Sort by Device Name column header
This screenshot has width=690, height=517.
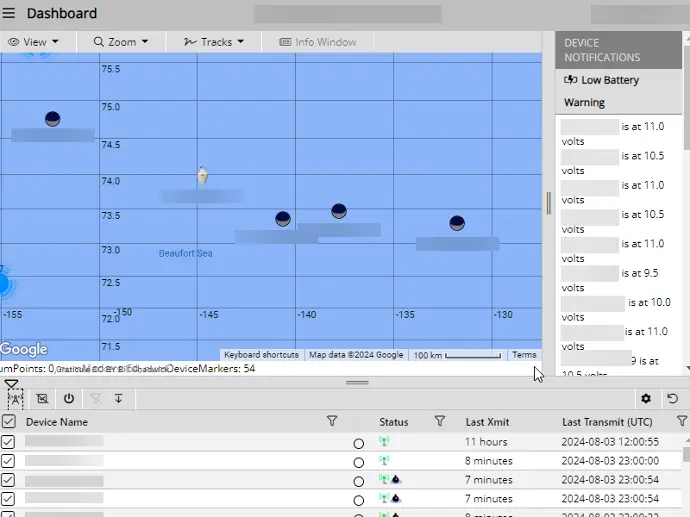pos(57,422)
